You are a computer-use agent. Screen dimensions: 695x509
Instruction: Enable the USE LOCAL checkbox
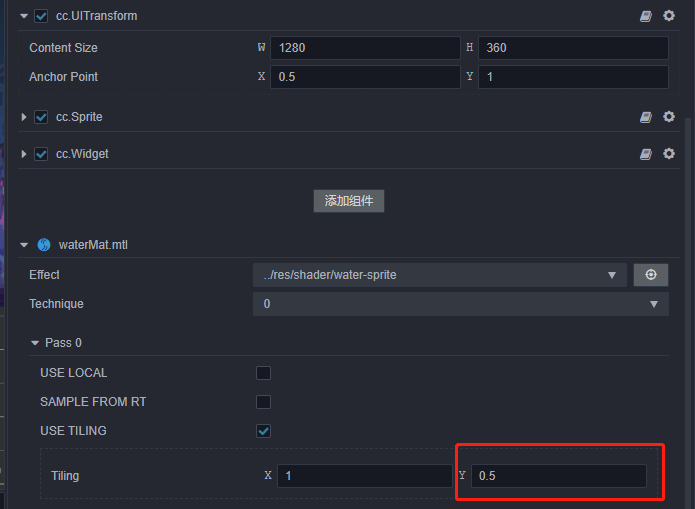263,373
